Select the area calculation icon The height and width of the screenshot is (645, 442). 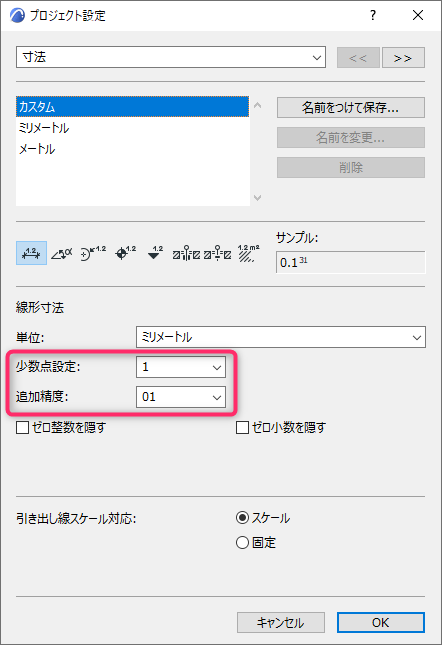(x=248, y=253)
